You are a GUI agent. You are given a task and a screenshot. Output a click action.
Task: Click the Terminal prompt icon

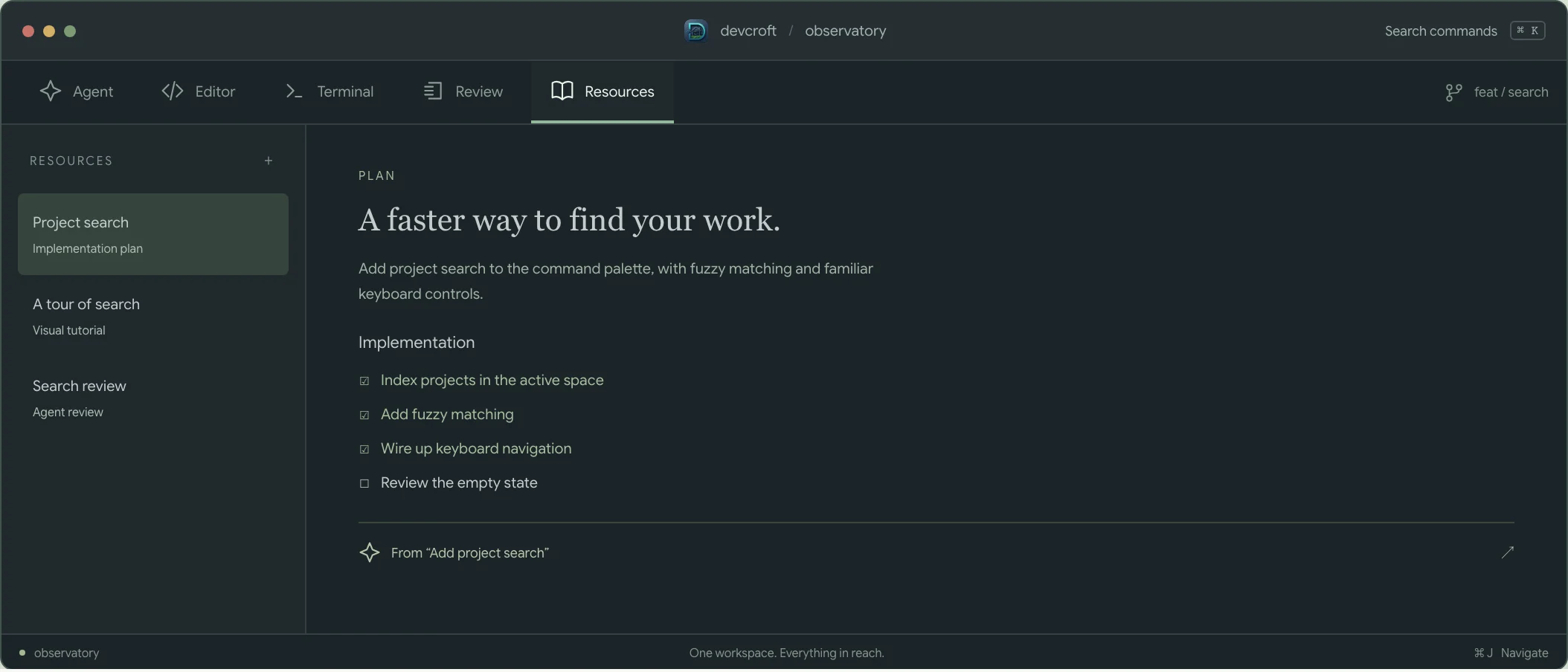[294, 91]
